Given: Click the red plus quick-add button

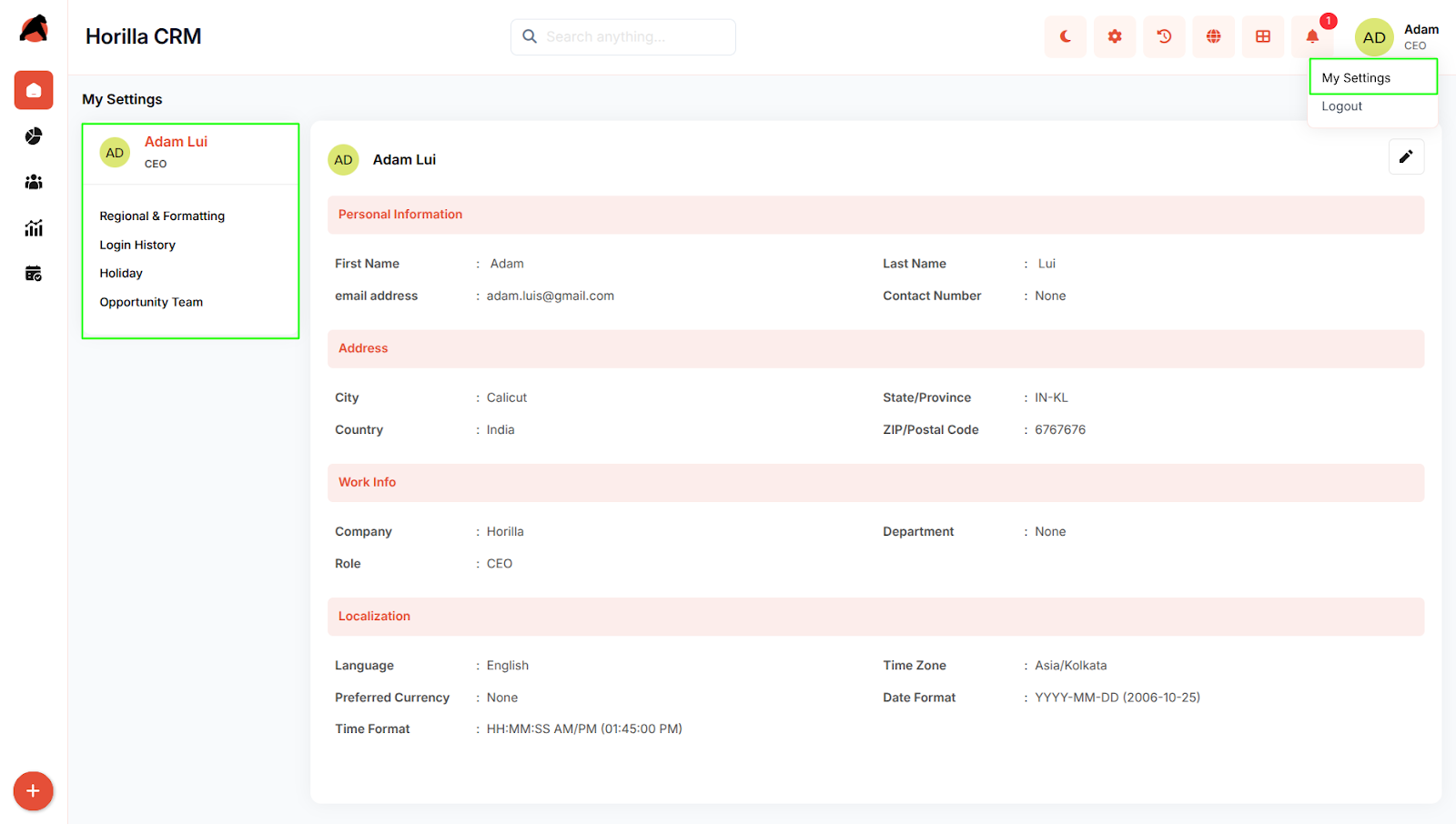Looking at the screenshot, I should click(33, 791).
